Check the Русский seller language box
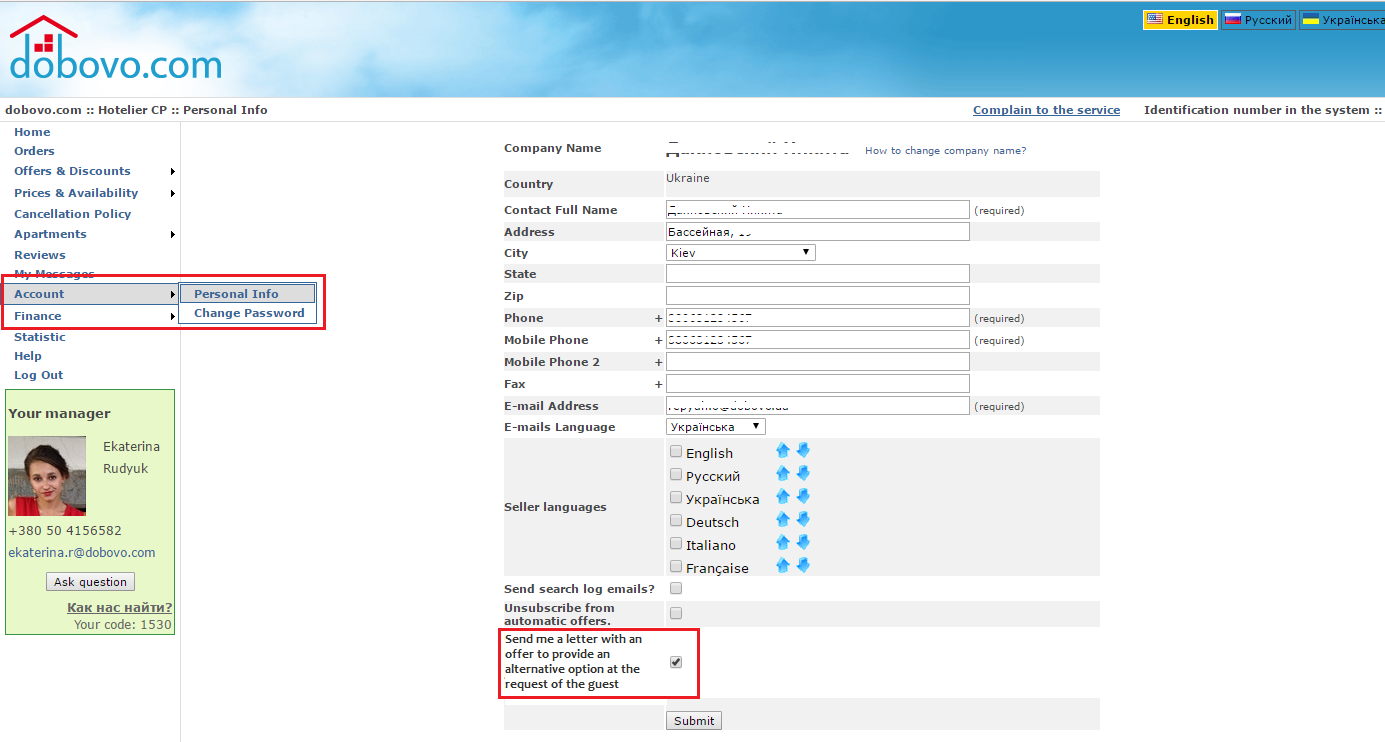This screenshot has height=742, width=1385. click(x=676, y=475)
